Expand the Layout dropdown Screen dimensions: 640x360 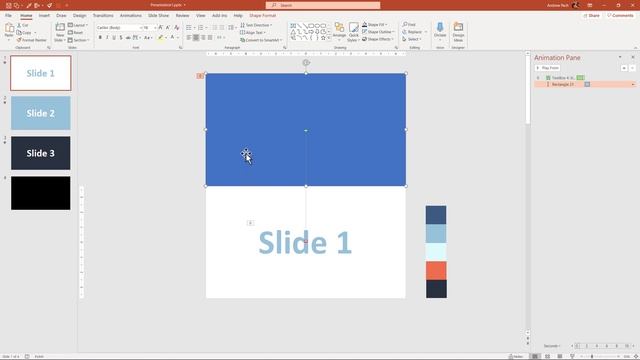[x=78, y=25]
